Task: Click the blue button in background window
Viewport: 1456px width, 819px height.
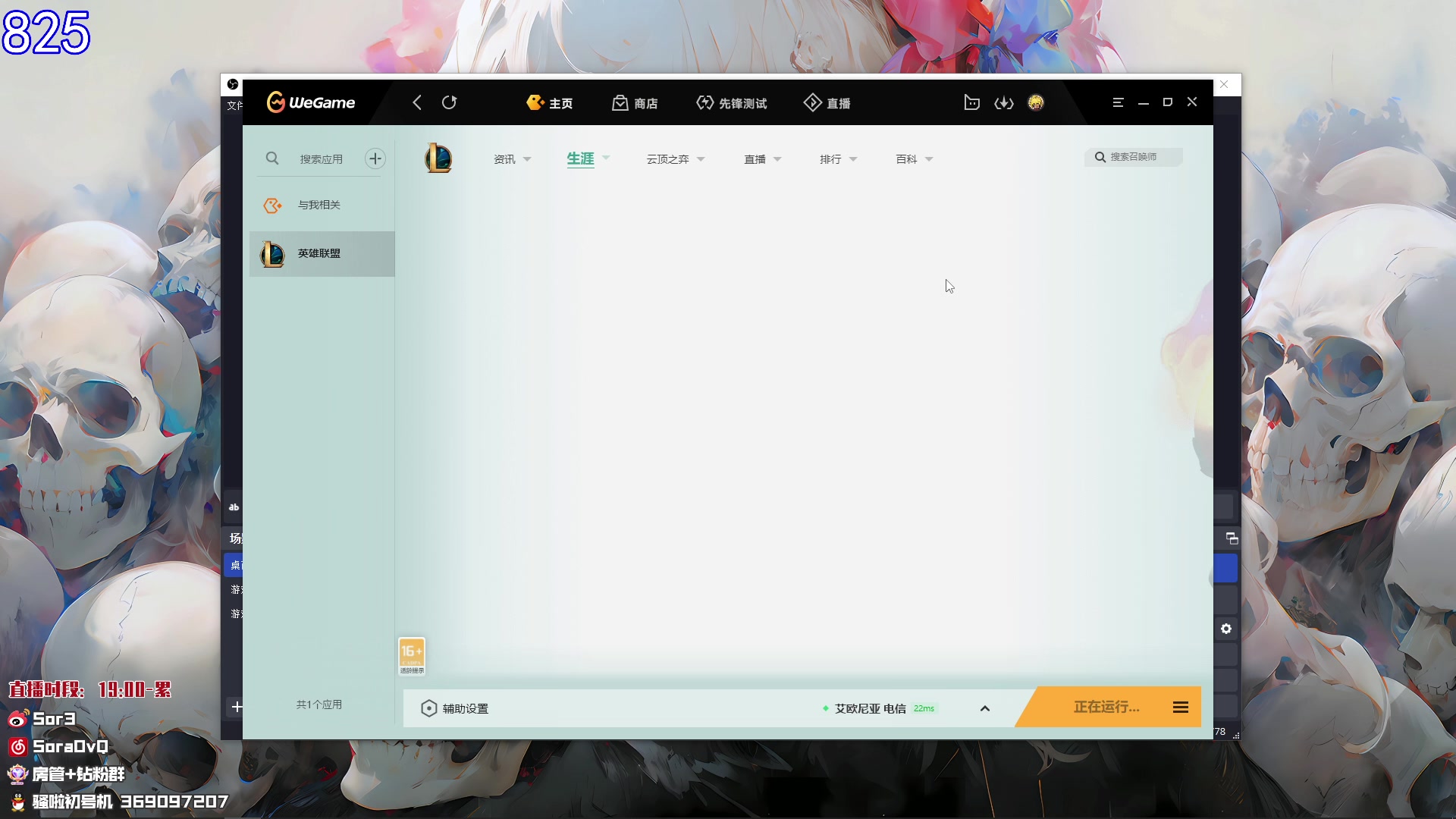Action: 1225,568
